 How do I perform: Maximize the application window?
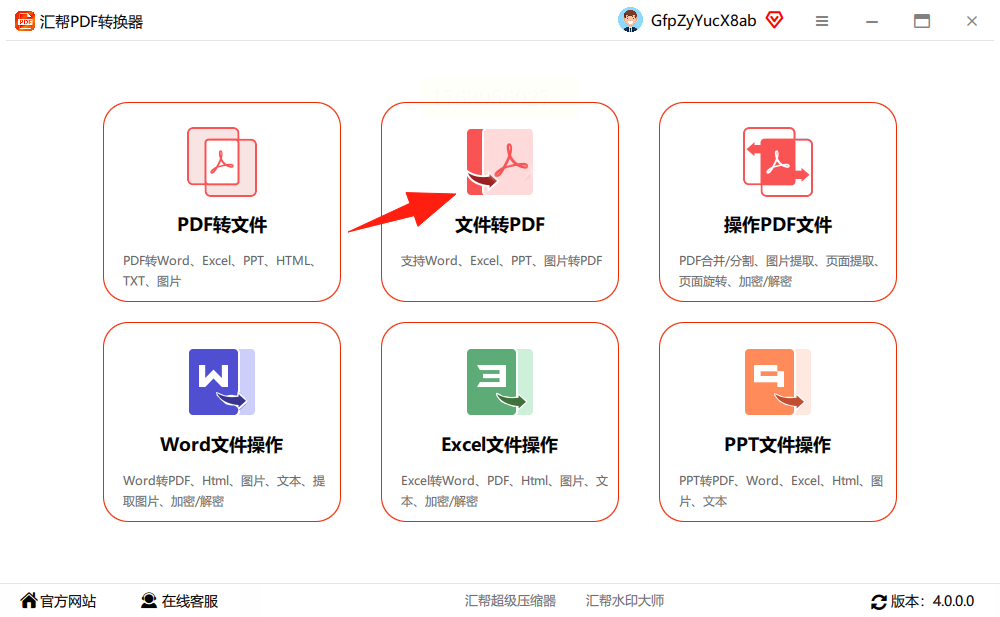pyautogui.click(x=922, y=21)
